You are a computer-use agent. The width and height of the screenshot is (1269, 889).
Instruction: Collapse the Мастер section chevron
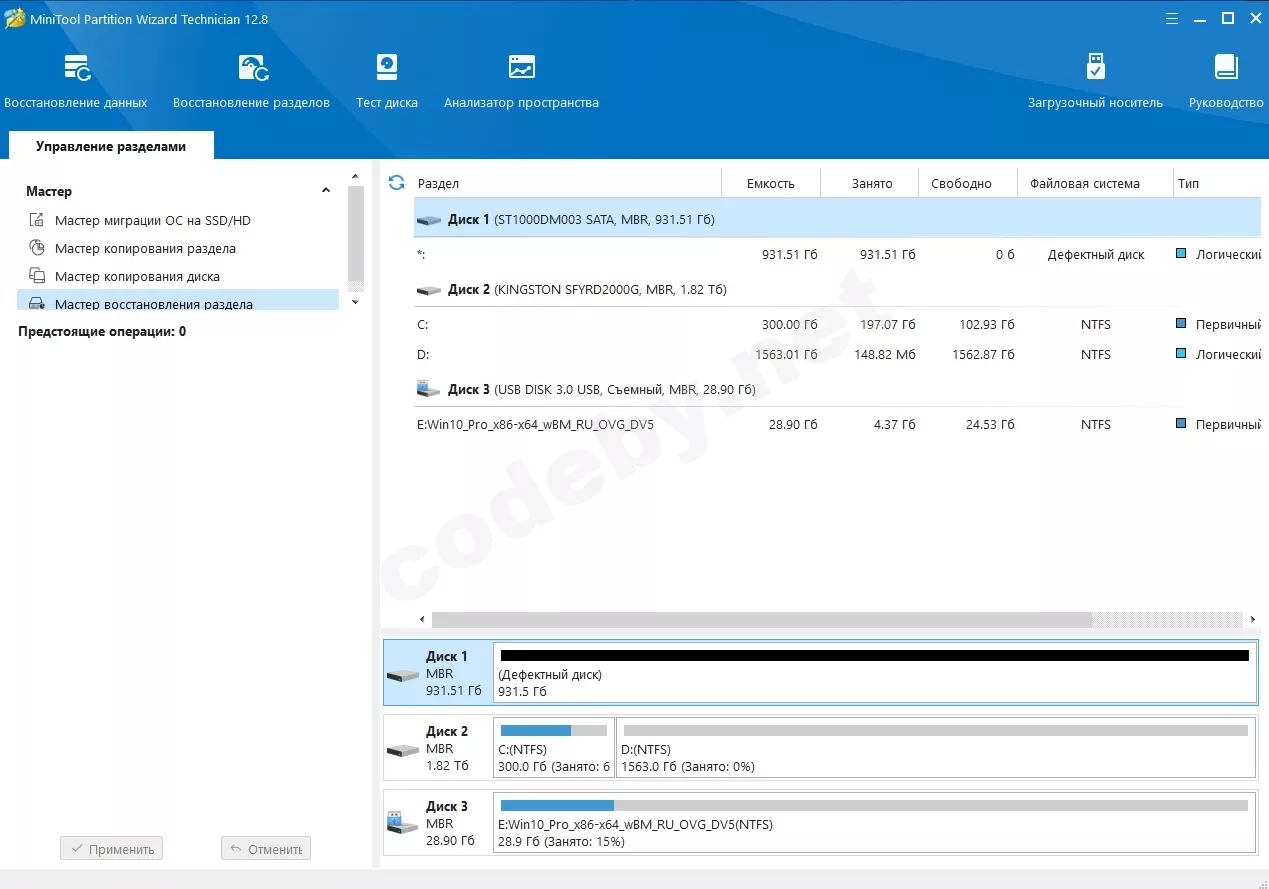[x=325, y=191]
